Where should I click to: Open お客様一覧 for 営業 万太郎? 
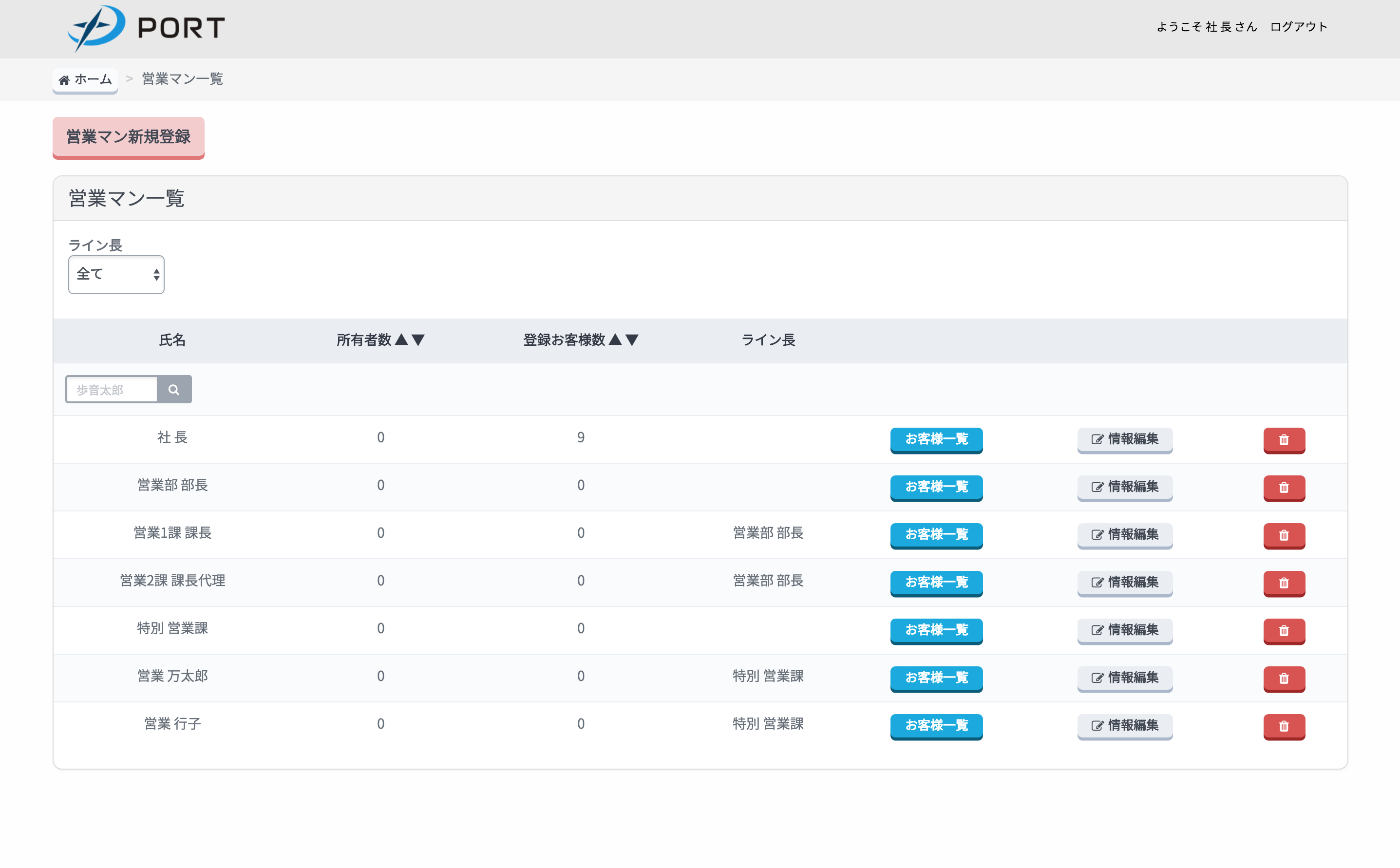936,678
